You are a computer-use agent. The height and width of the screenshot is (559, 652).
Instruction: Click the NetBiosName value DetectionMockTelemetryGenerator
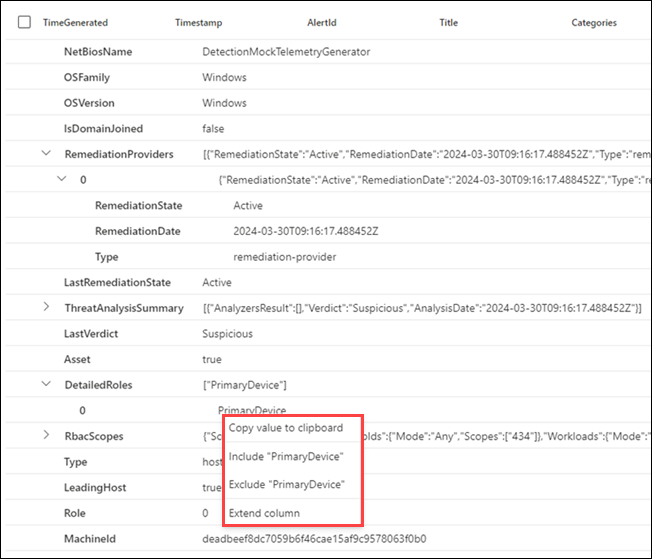coord(286,51)
